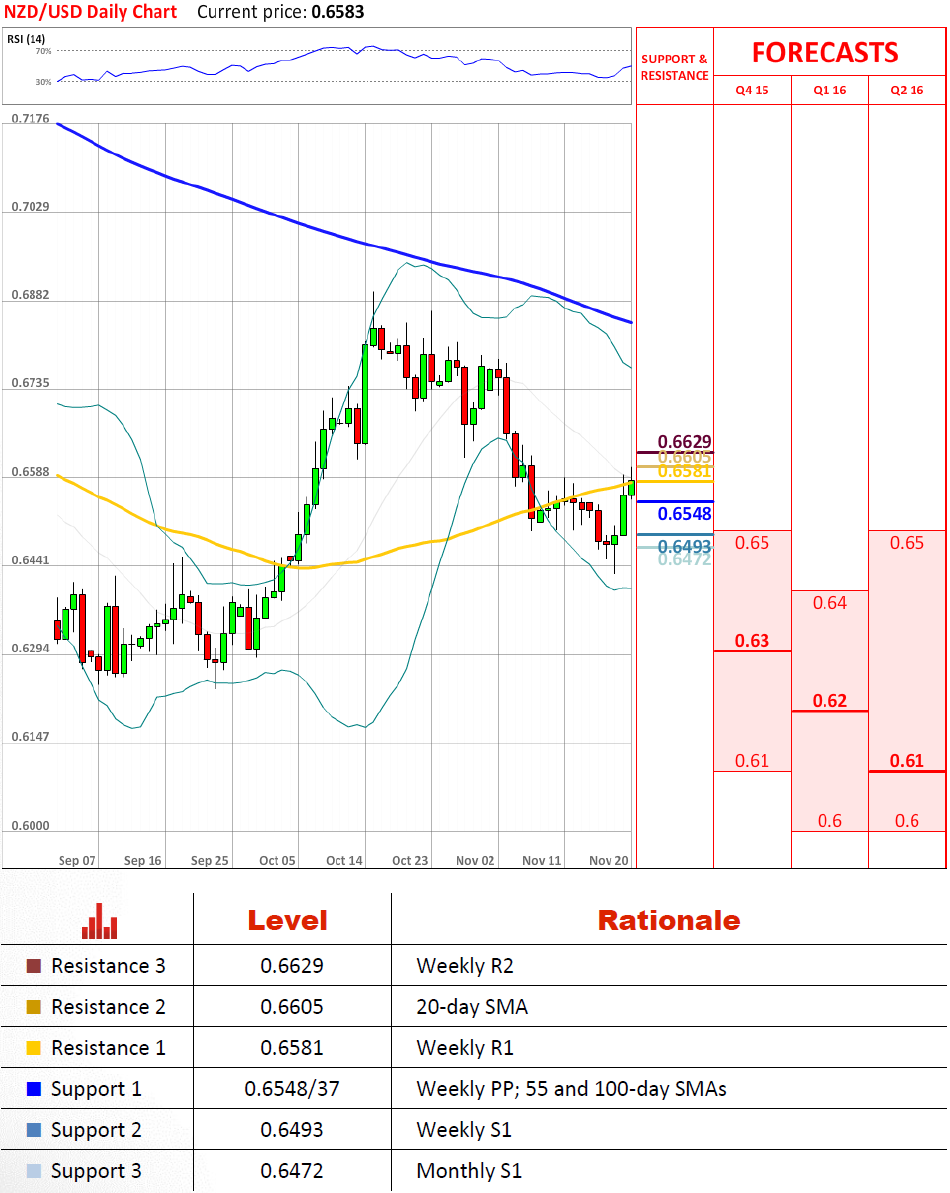Select the Q2 16 forecast column header
950x1193 pixels.
[x=907, y=90]
